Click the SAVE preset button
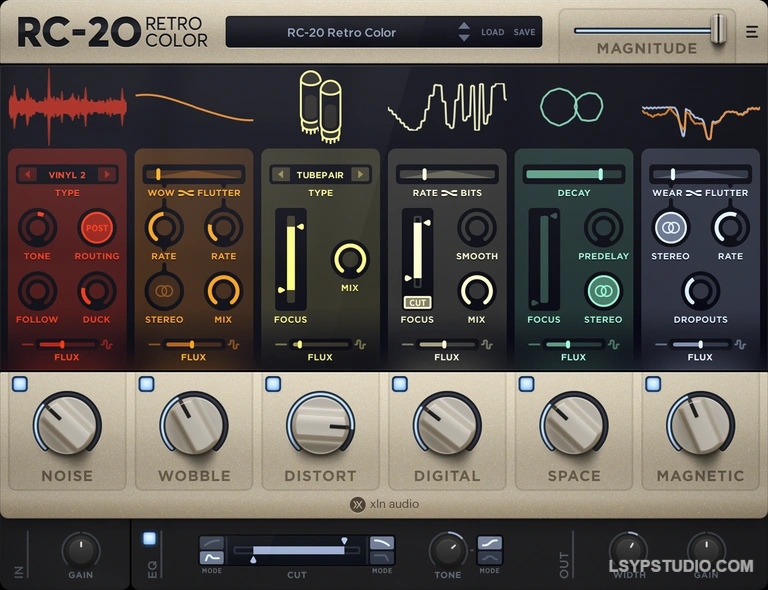This screenshot has width=768, height=590. (524, 32)
